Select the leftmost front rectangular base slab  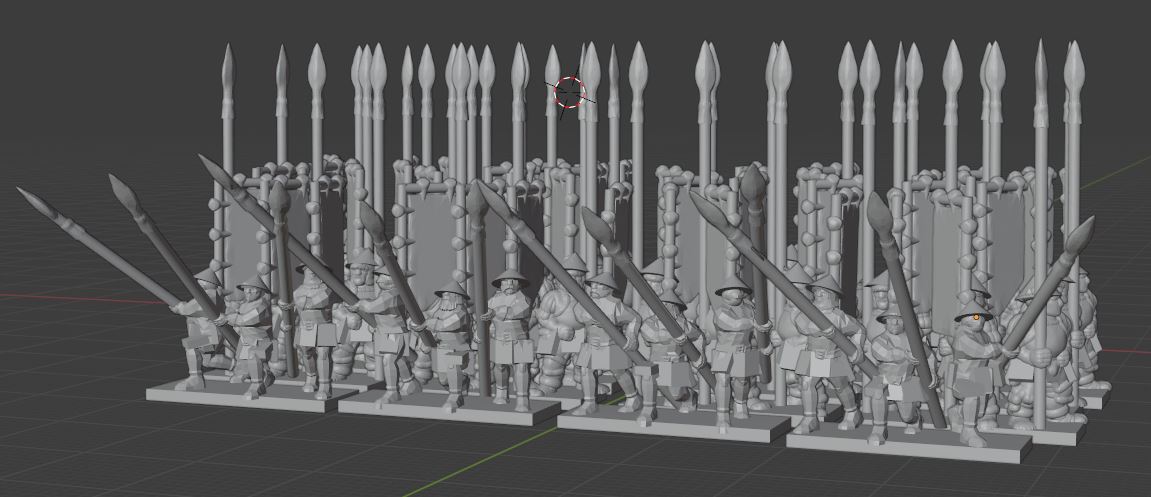coord(251,397)
